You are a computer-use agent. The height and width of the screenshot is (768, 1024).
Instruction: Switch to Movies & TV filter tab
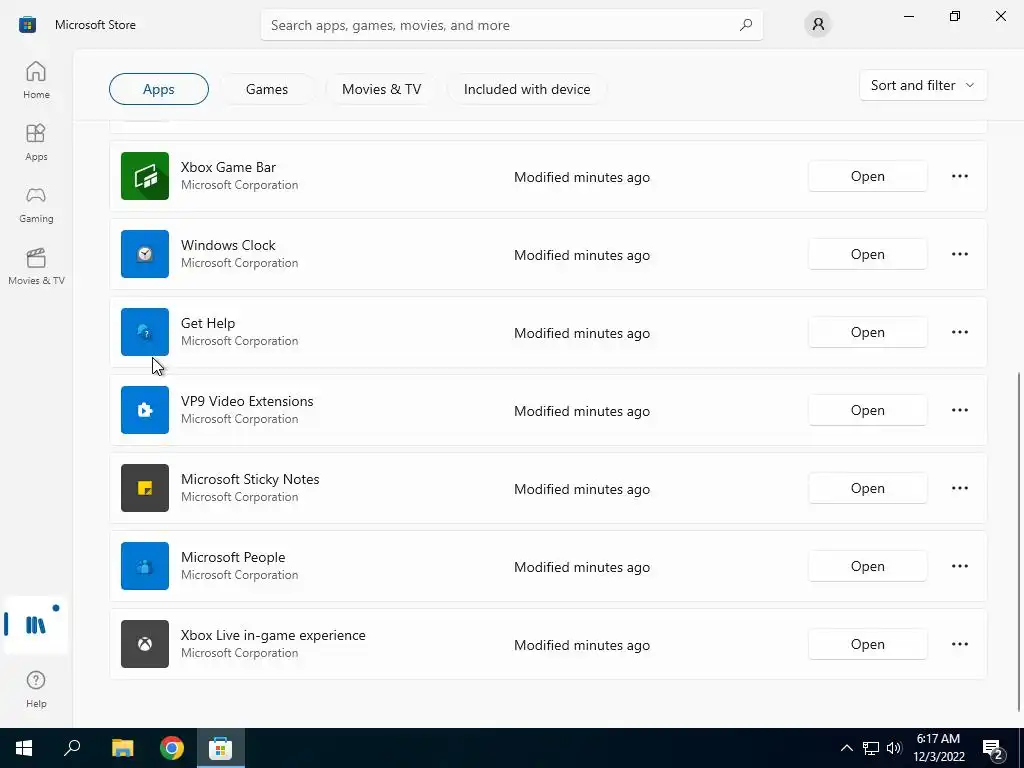(381, 89)
